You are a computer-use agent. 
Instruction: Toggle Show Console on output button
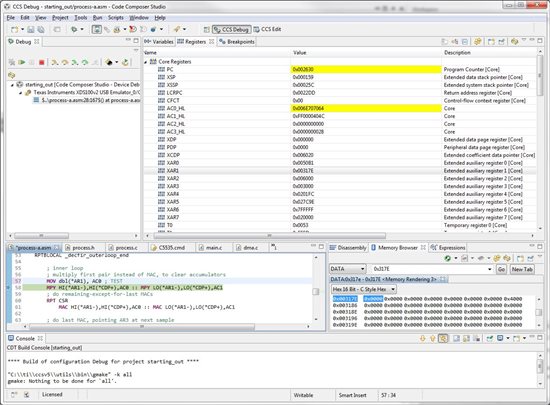[443, 338]
